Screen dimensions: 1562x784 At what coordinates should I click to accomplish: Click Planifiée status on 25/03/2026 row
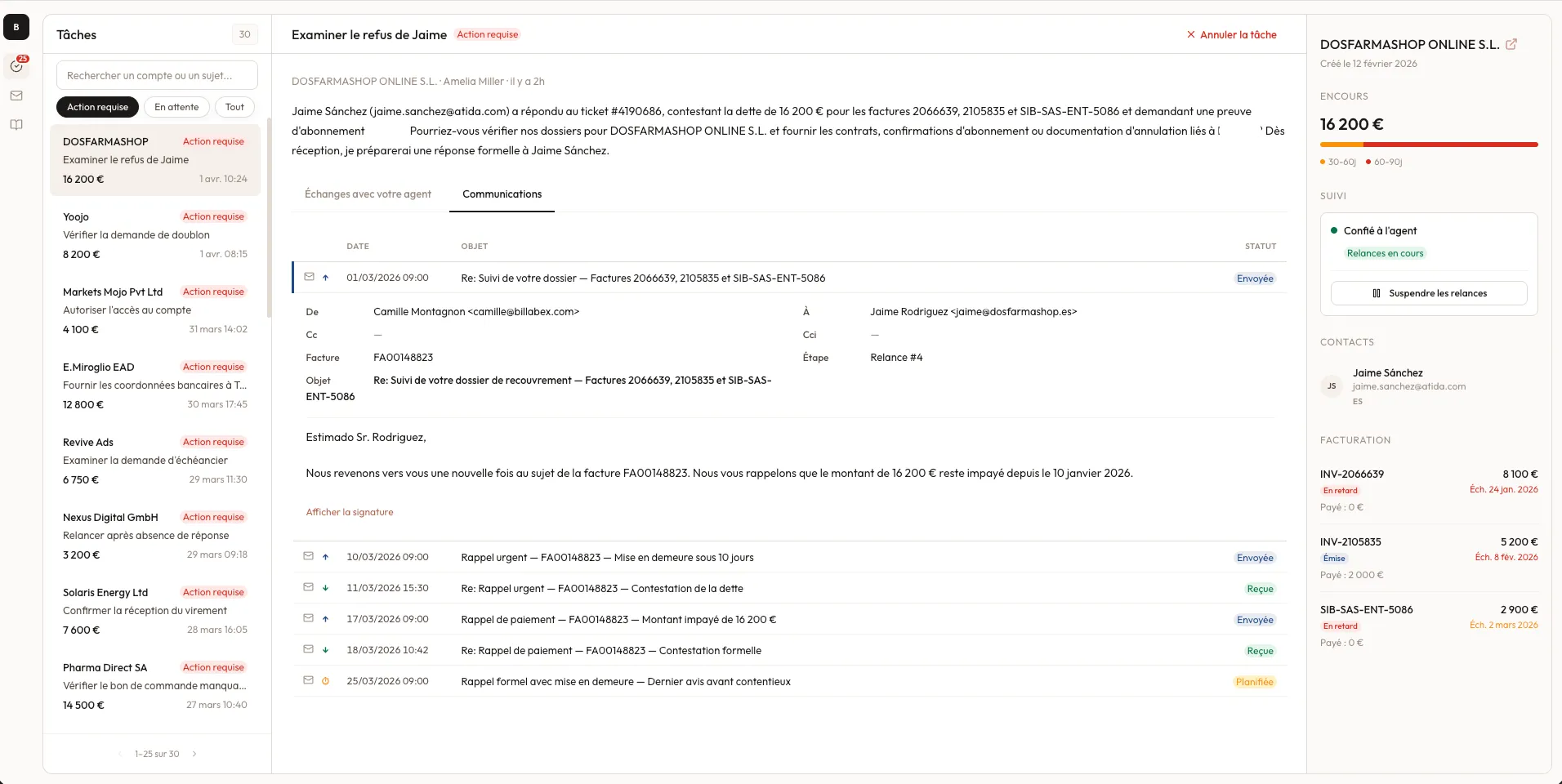point(1254,682)
